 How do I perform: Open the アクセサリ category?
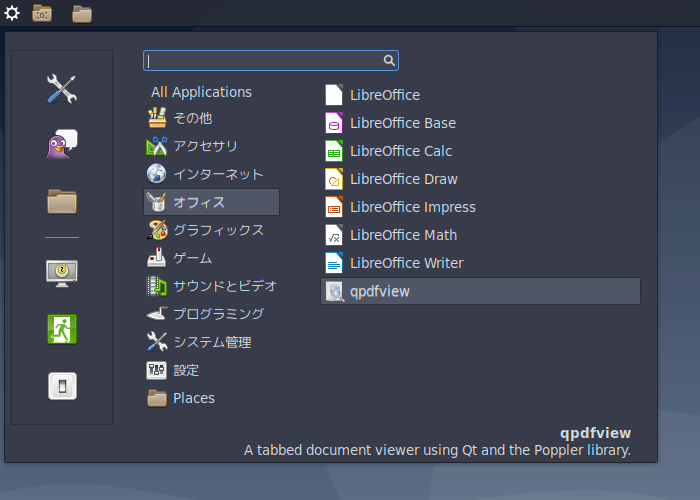211,146
